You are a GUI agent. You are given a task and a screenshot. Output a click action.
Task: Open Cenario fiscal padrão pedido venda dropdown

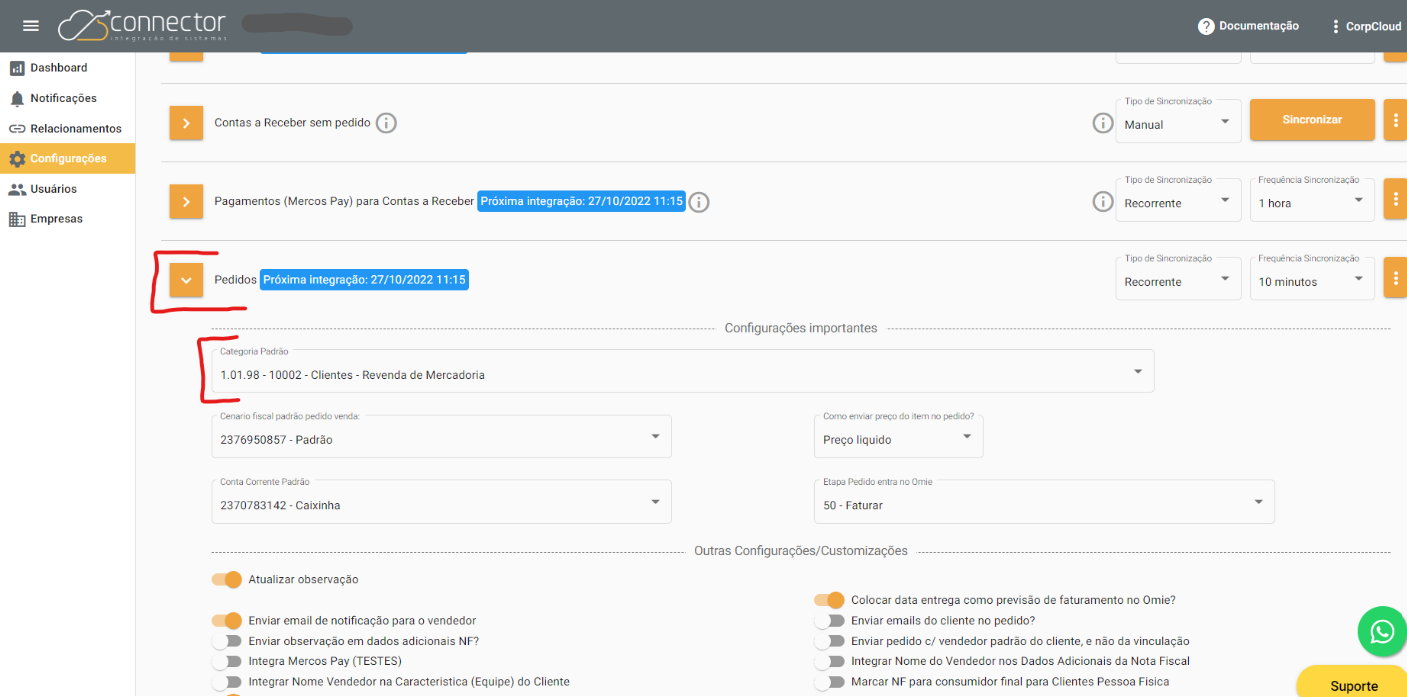[441, 436]
